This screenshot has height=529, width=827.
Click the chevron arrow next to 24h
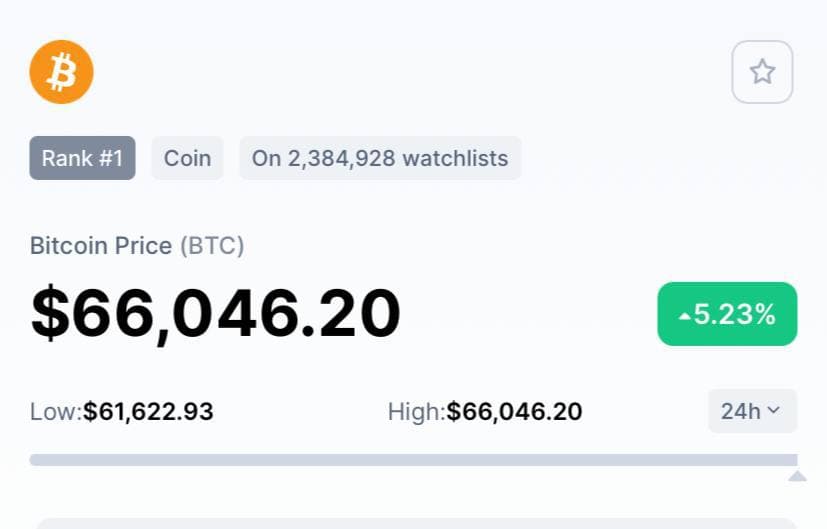coord(773,411)
